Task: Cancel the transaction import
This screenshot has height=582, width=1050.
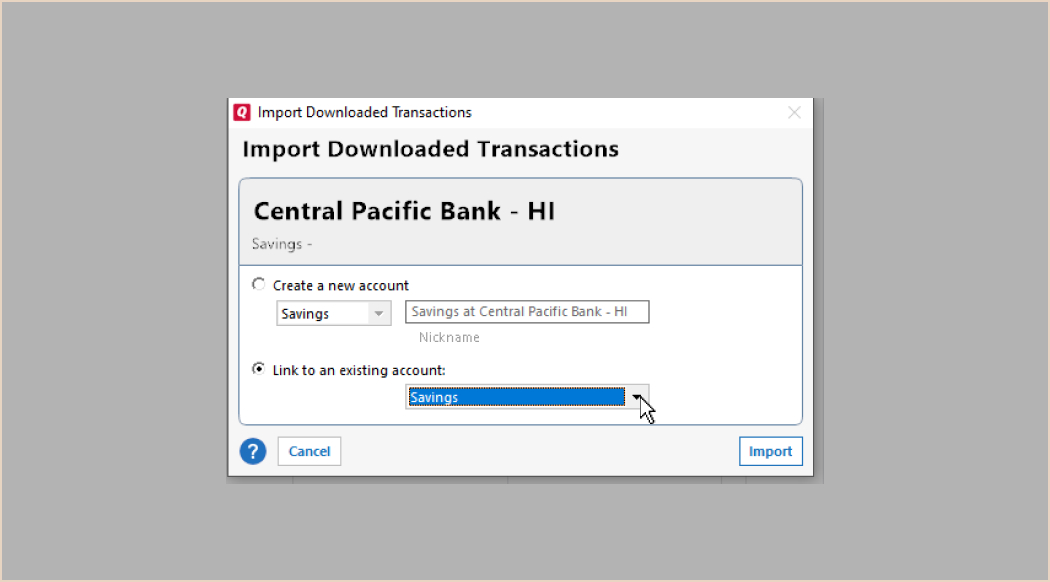Action: click(x=309, y=451)
